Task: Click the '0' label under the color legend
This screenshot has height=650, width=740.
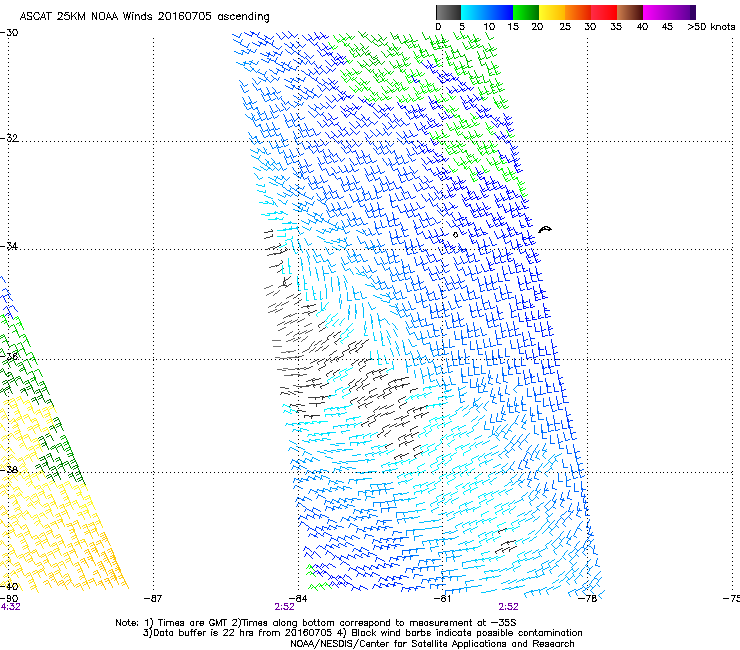Action: (438, 27)
